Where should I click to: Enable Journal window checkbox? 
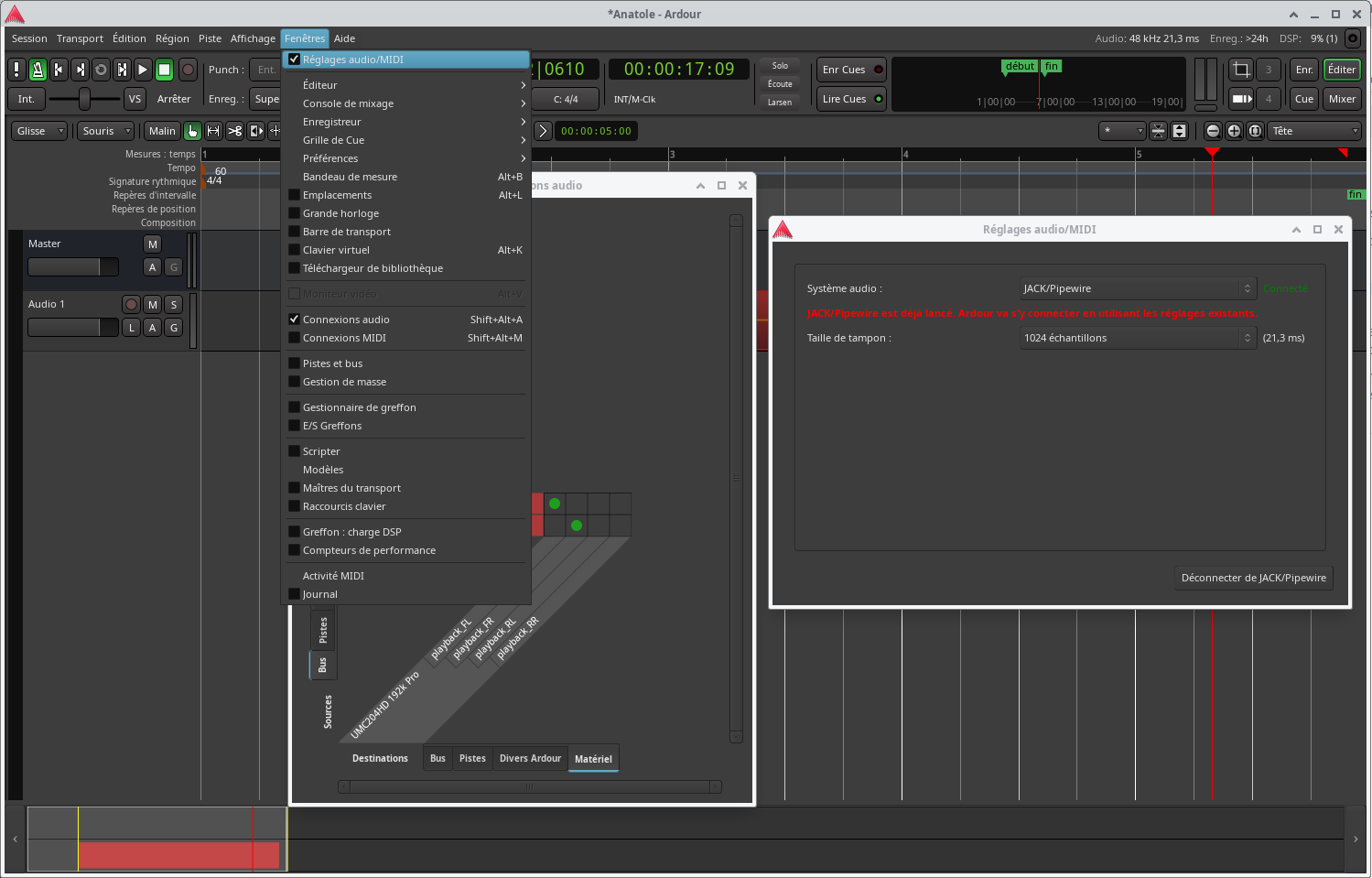tap(294, 594)
